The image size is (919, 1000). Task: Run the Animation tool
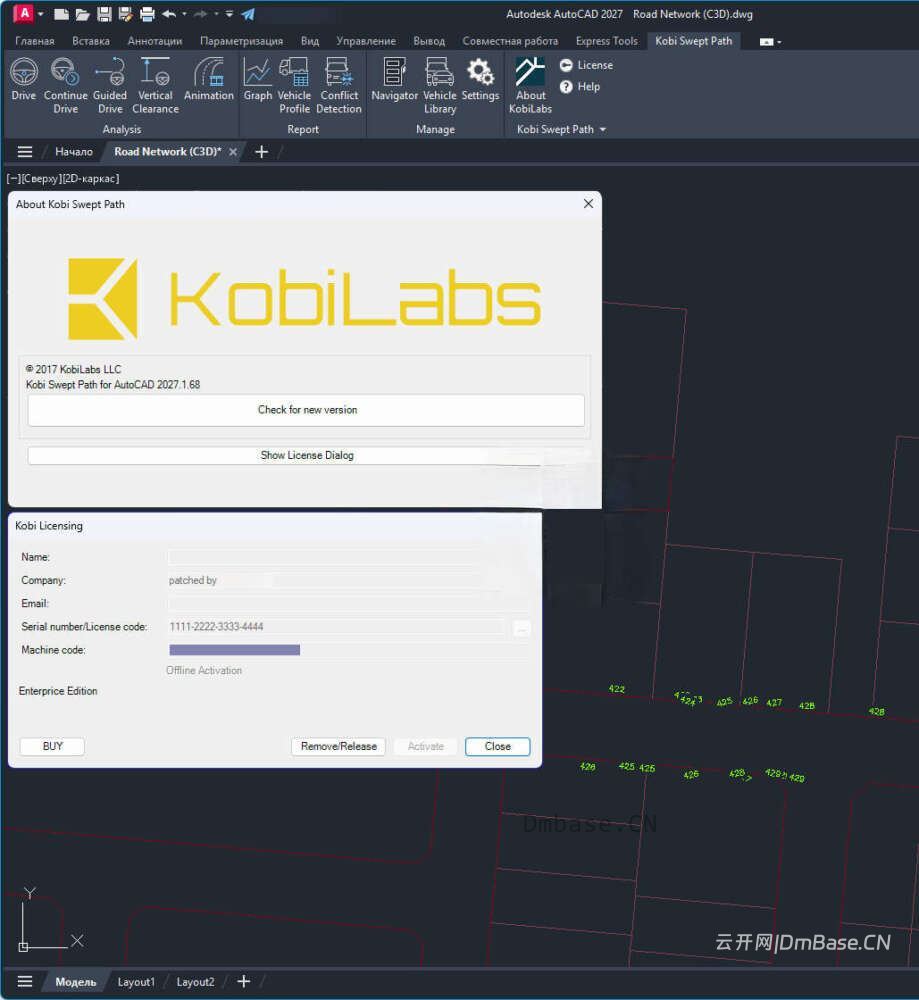tap(209, 78)
